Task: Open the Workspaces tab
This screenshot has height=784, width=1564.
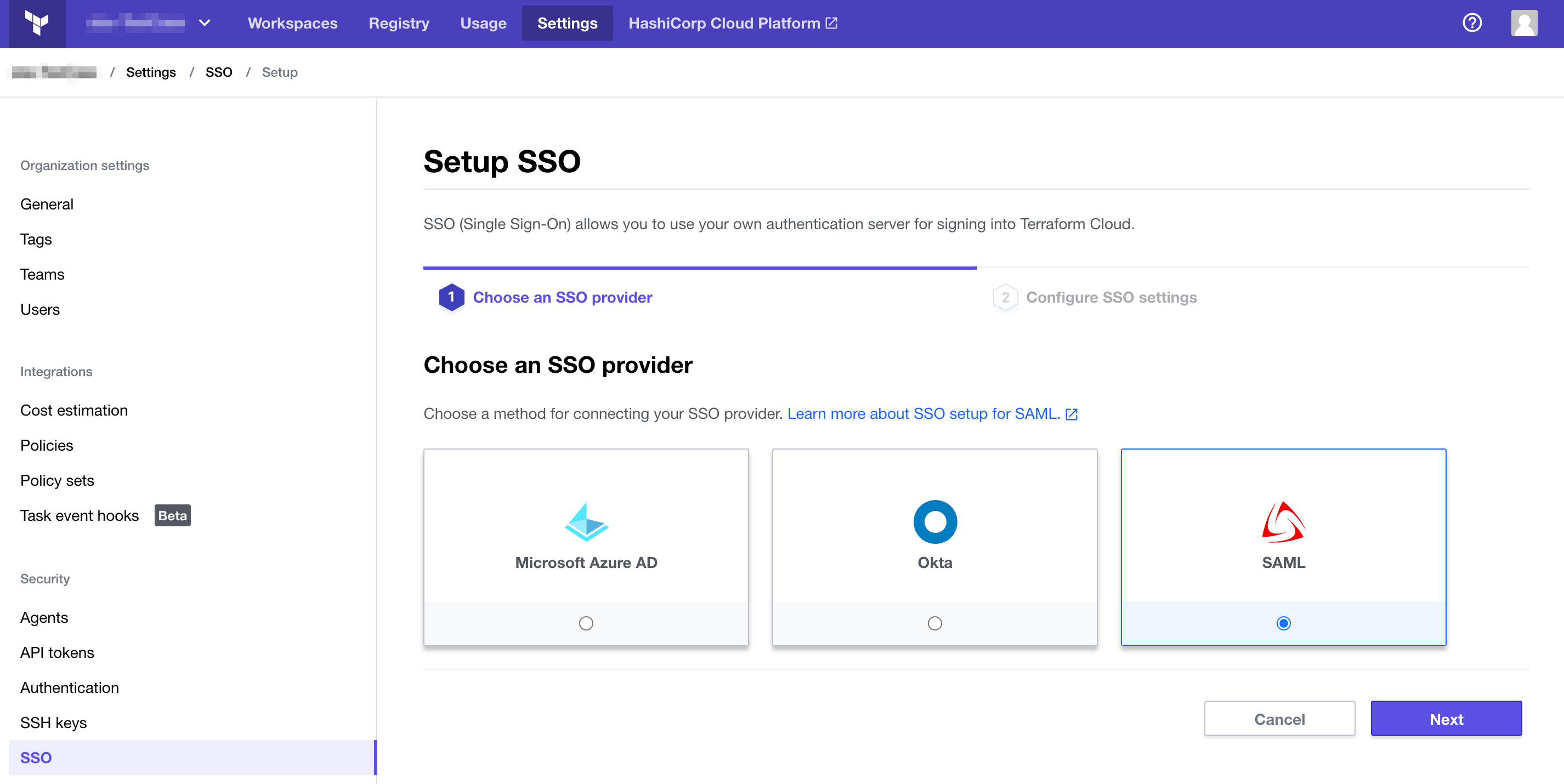Action: tap(292, 23)
